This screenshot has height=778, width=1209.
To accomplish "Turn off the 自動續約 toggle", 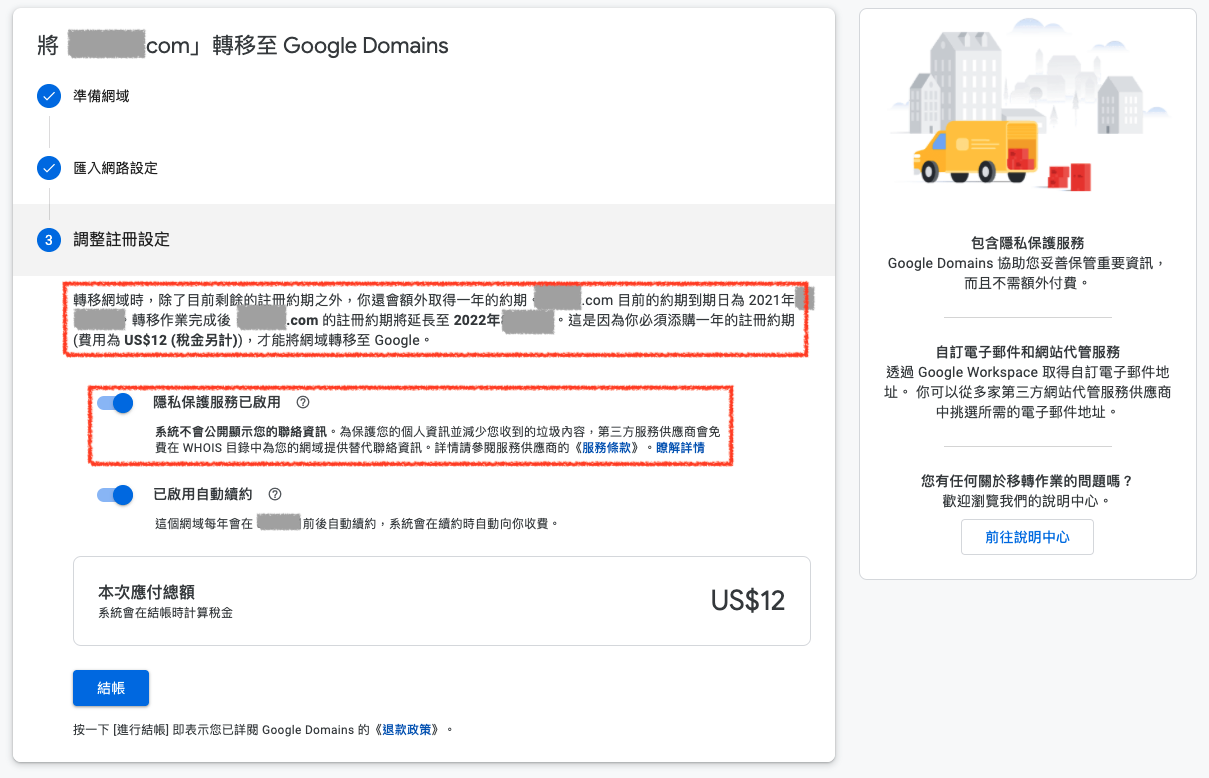I will pyautogui.click(x=113, y=493).
